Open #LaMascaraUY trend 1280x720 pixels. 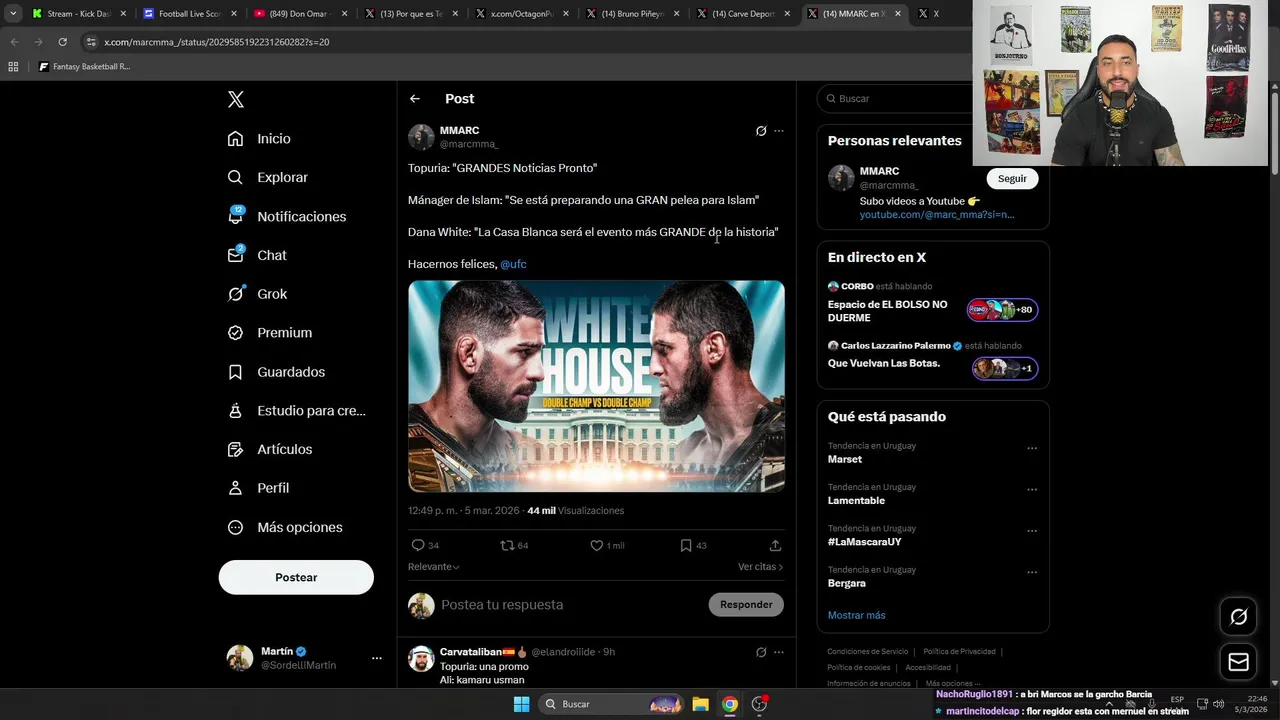(x=864, y=542)
